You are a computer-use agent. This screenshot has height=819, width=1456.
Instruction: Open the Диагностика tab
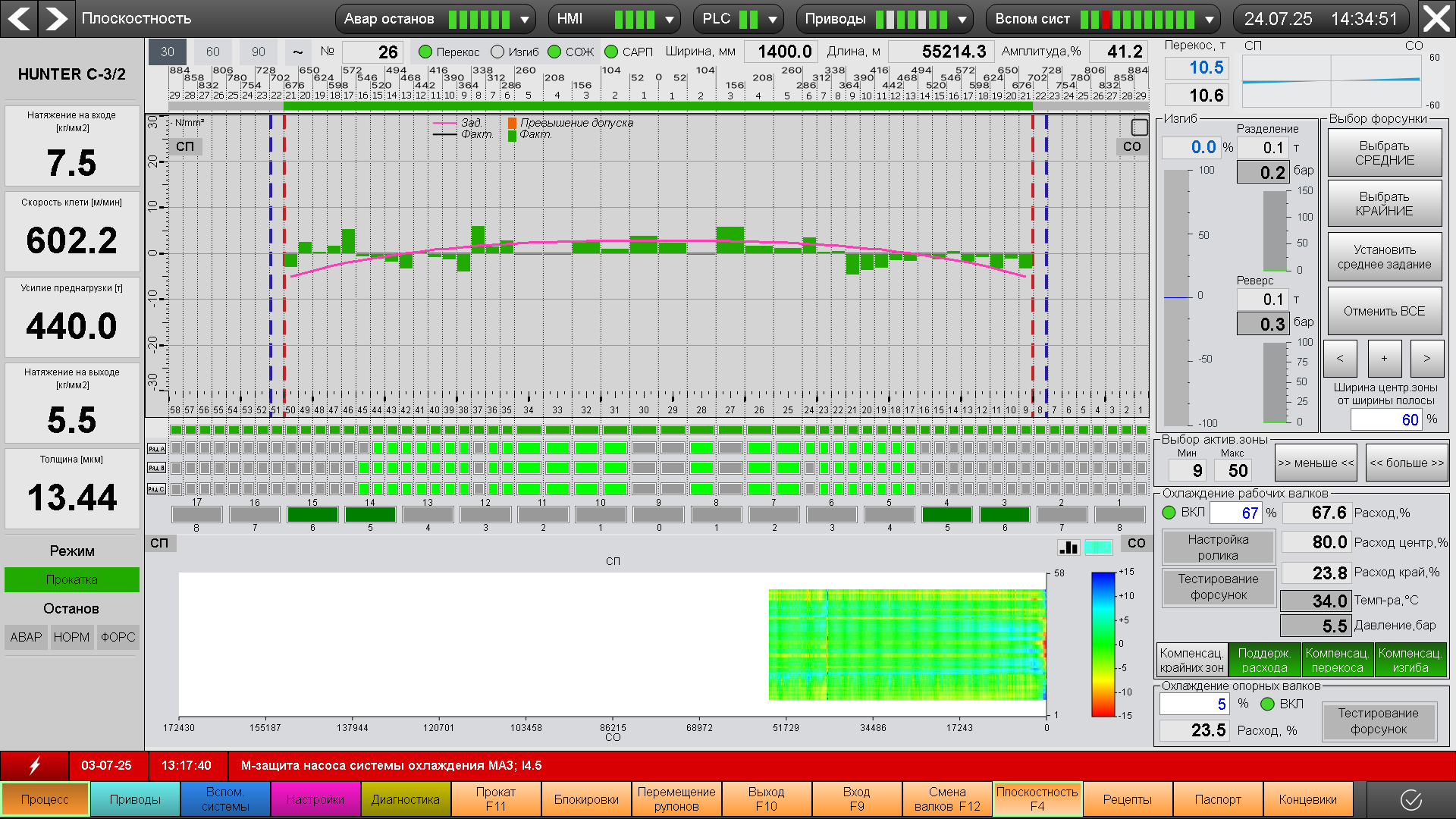[405, 799]
